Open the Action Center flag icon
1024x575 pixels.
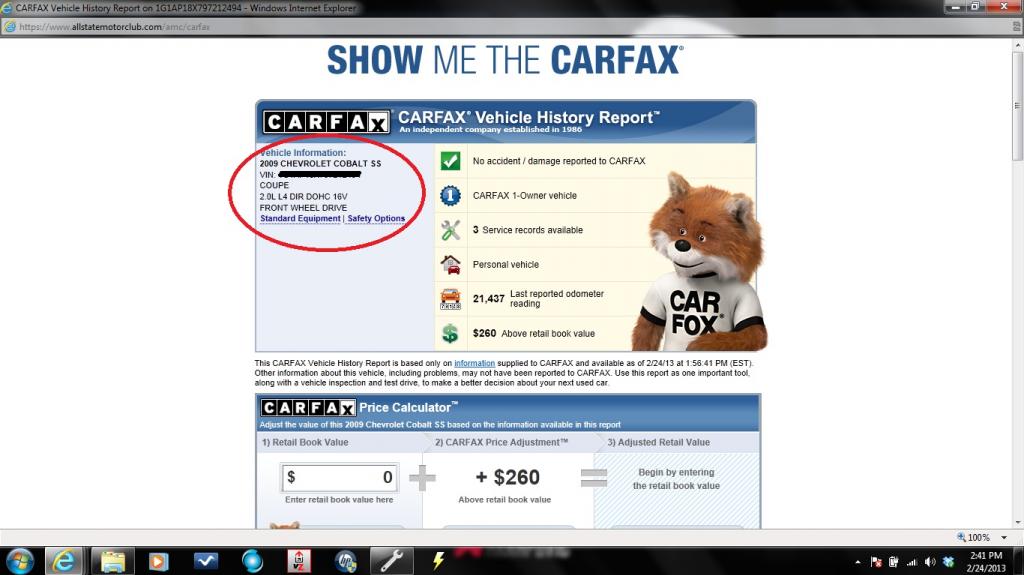coord(876,562)
